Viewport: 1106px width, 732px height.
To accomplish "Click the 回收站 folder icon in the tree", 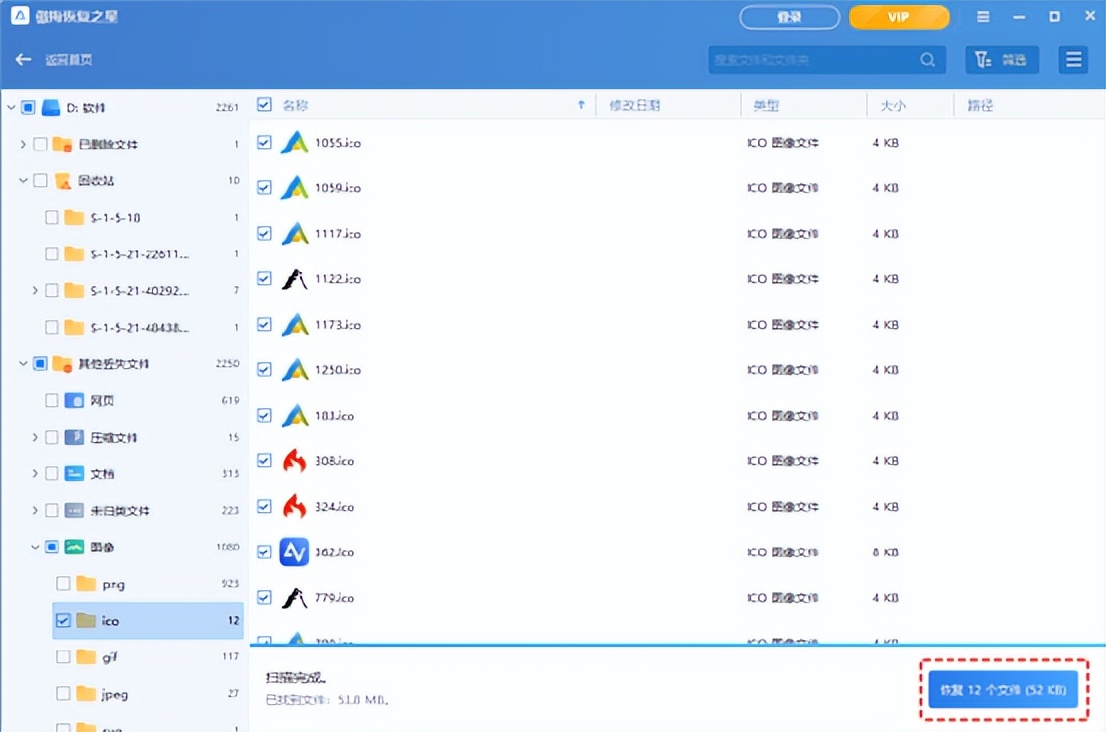I will pos(62,181).
